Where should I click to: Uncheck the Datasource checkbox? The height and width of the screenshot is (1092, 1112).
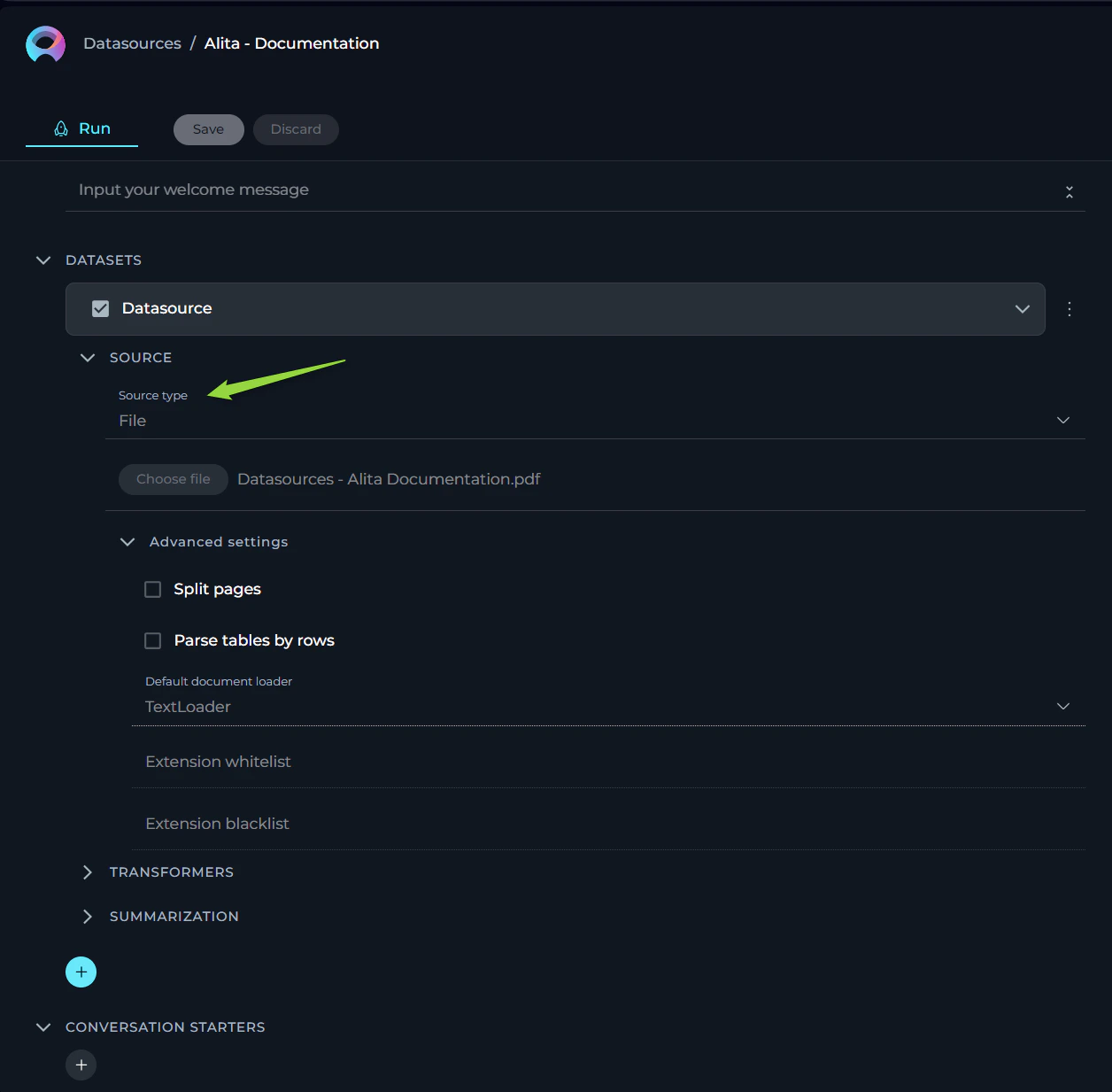point(100,308)
